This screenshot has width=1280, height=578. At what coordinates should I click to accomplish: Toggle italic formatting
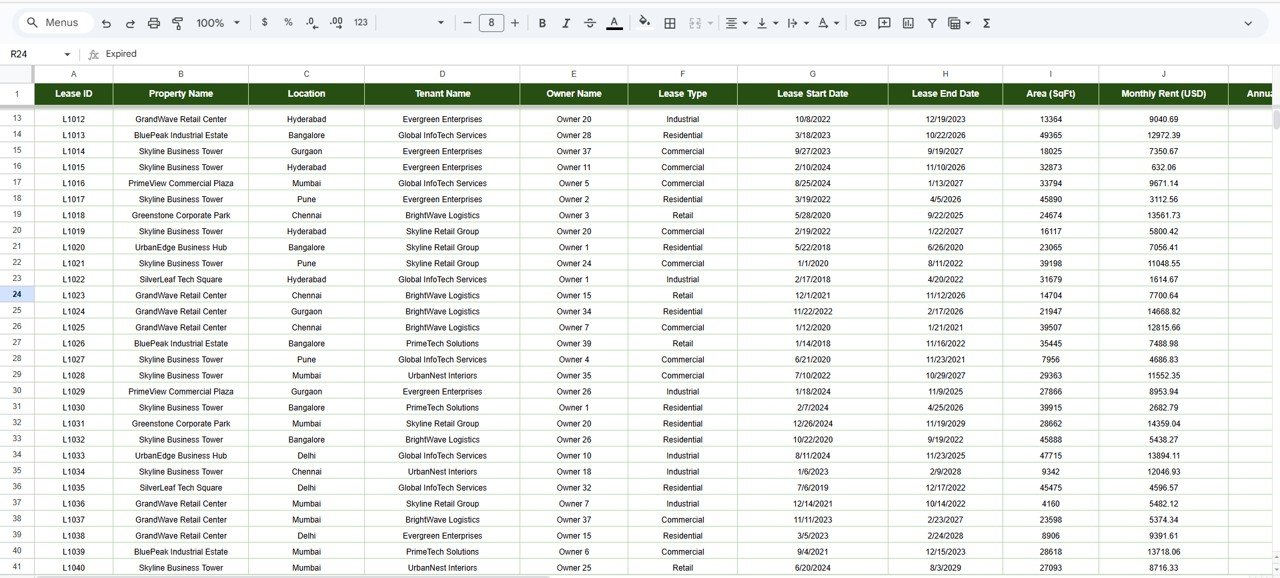click(x=566, y=23)
